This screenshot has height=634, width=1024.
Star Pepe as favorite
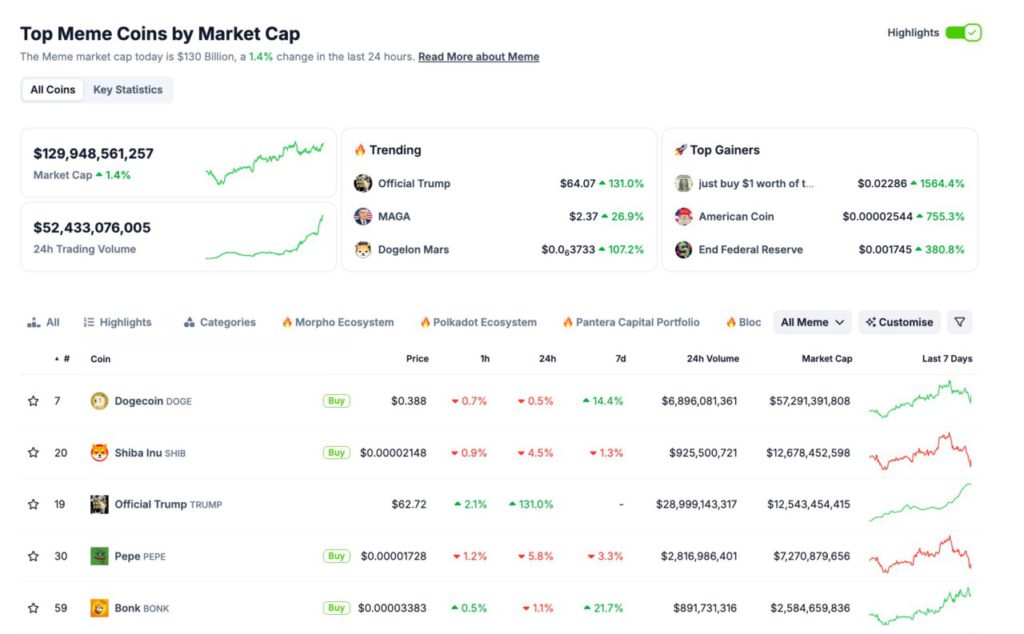[x=33, y=556]
